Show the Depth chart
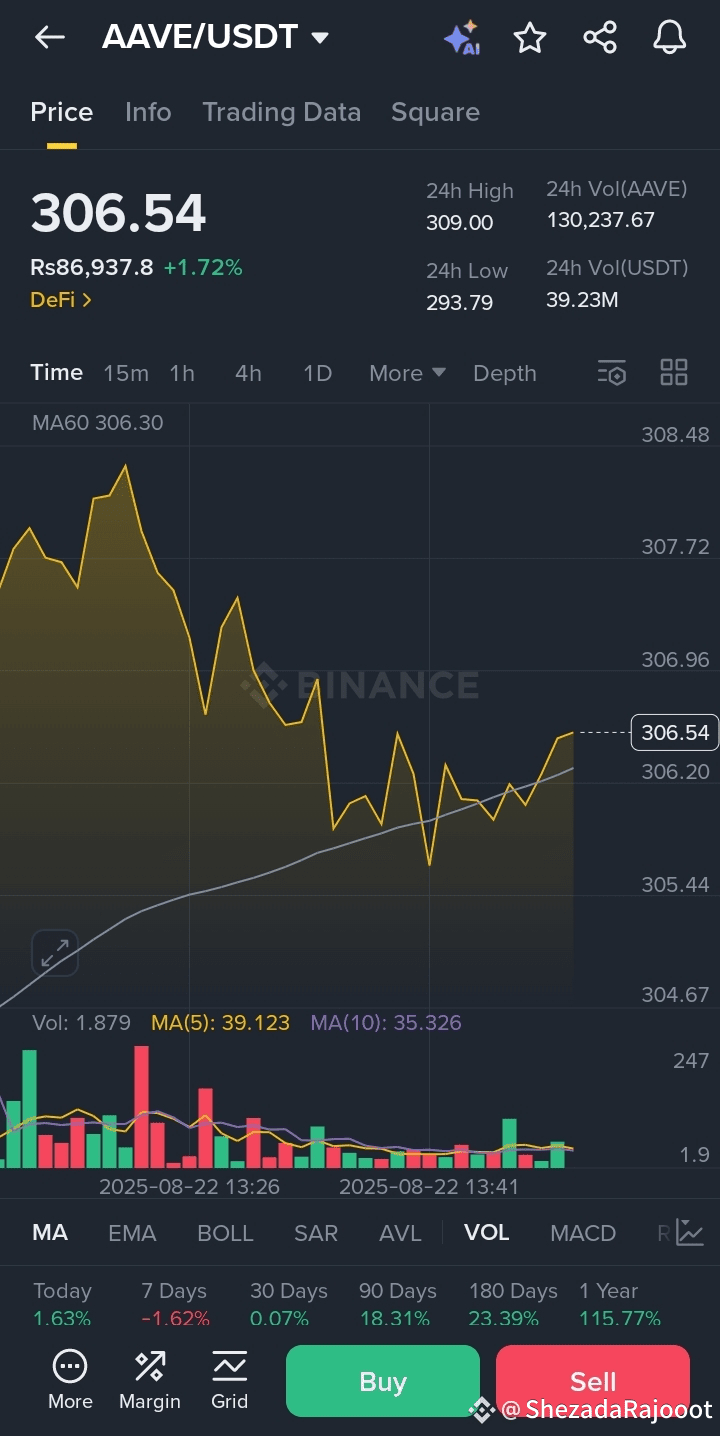 pos(505,373)
